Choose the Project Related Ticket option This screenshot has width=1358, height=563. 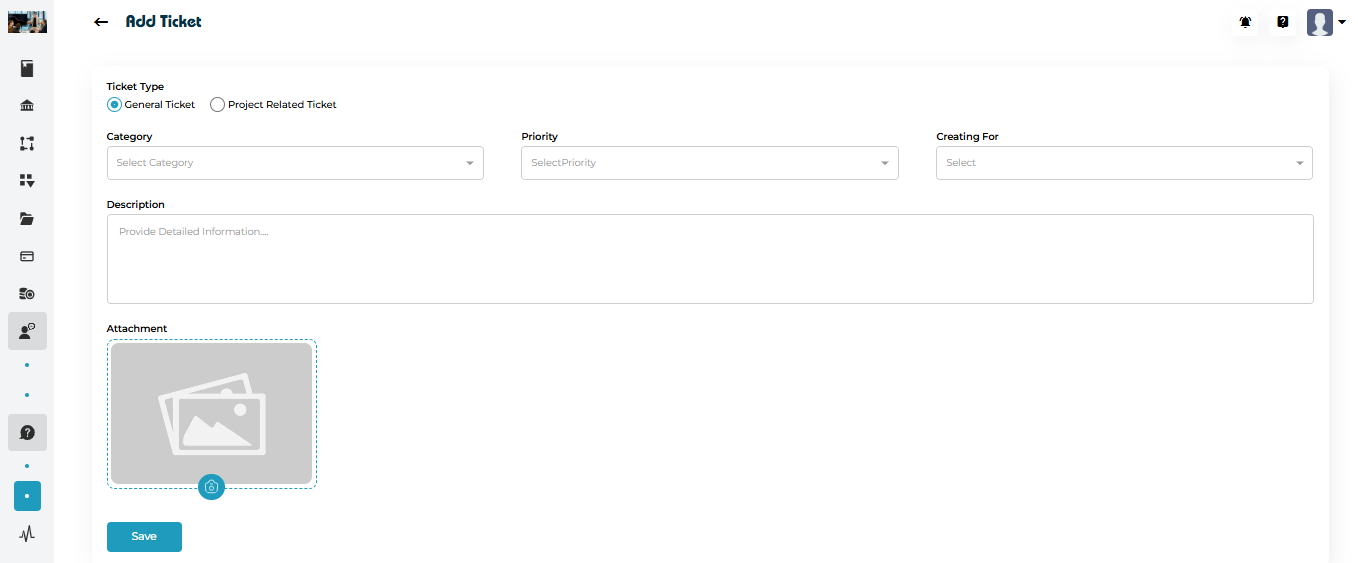tap(217, 105)
